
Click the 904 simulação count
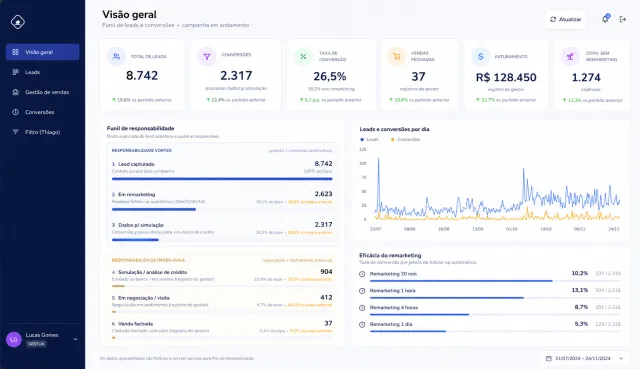[x=326, y=272]
